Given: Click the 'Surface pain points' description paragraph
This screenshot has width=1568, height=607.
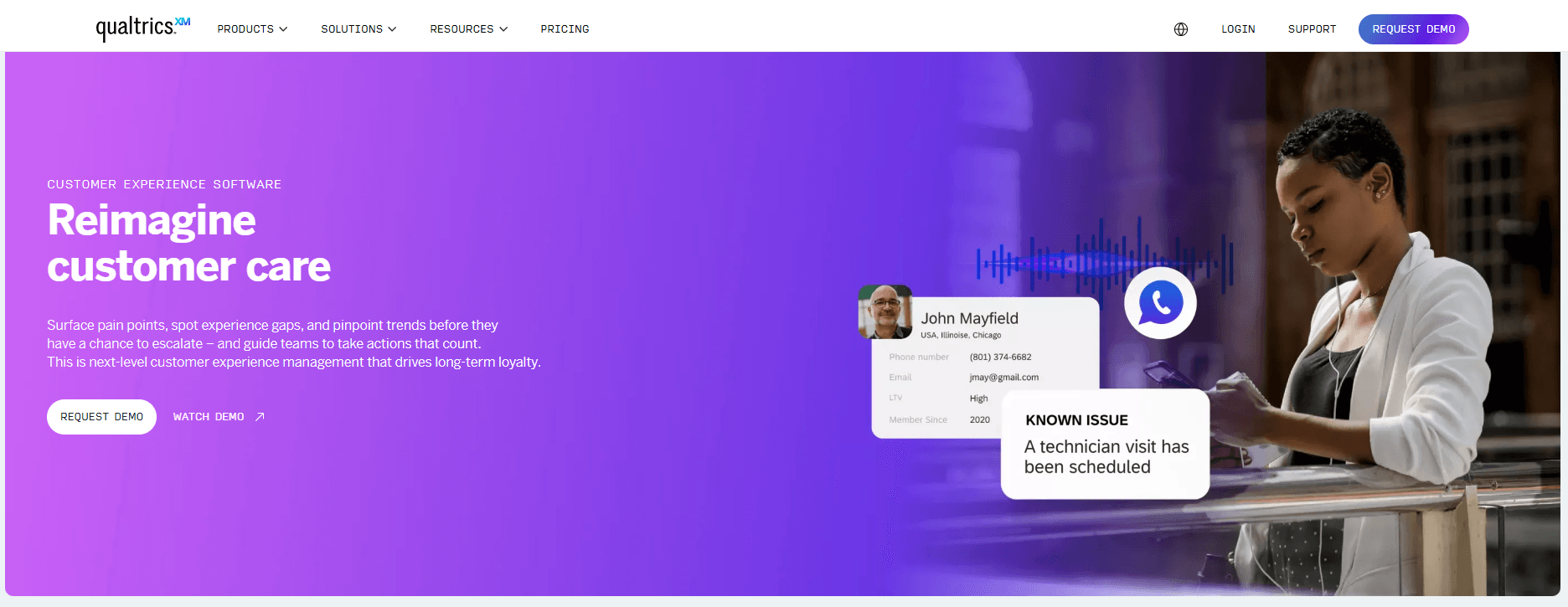Looking at the screenshot, I should 294,343.
